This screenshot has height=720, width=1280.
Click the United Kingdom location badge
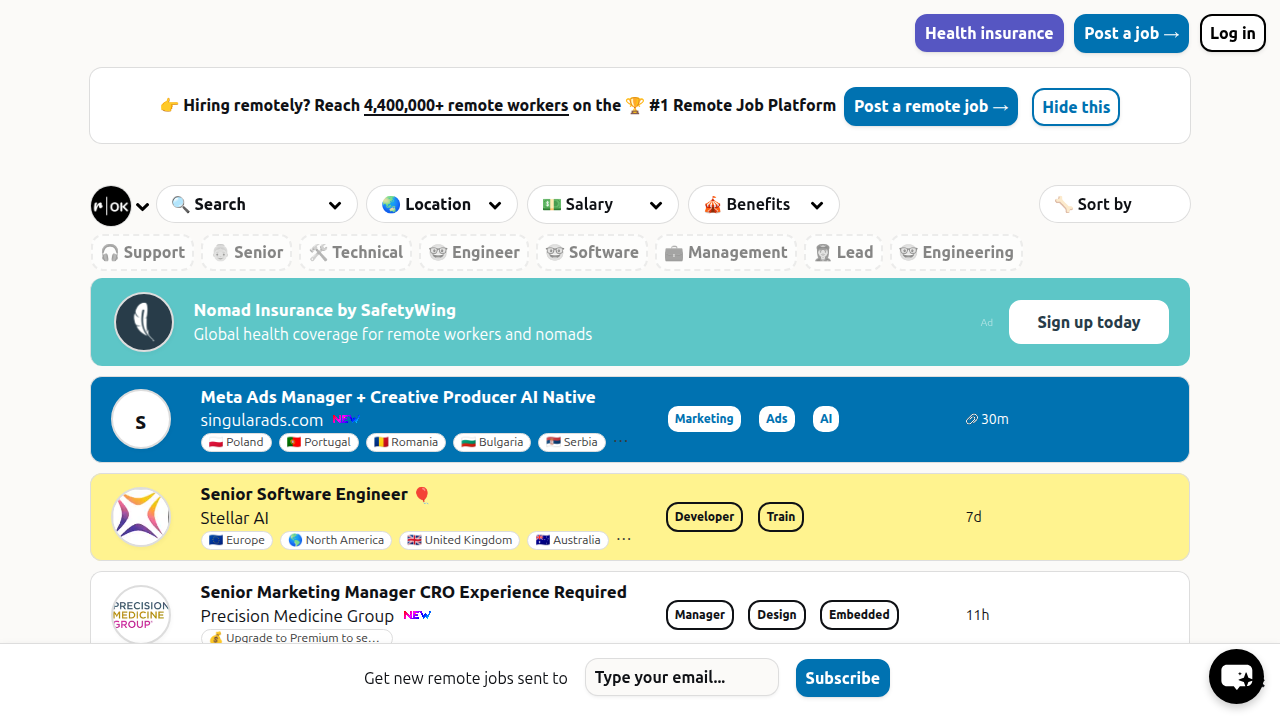click(459, 540)
